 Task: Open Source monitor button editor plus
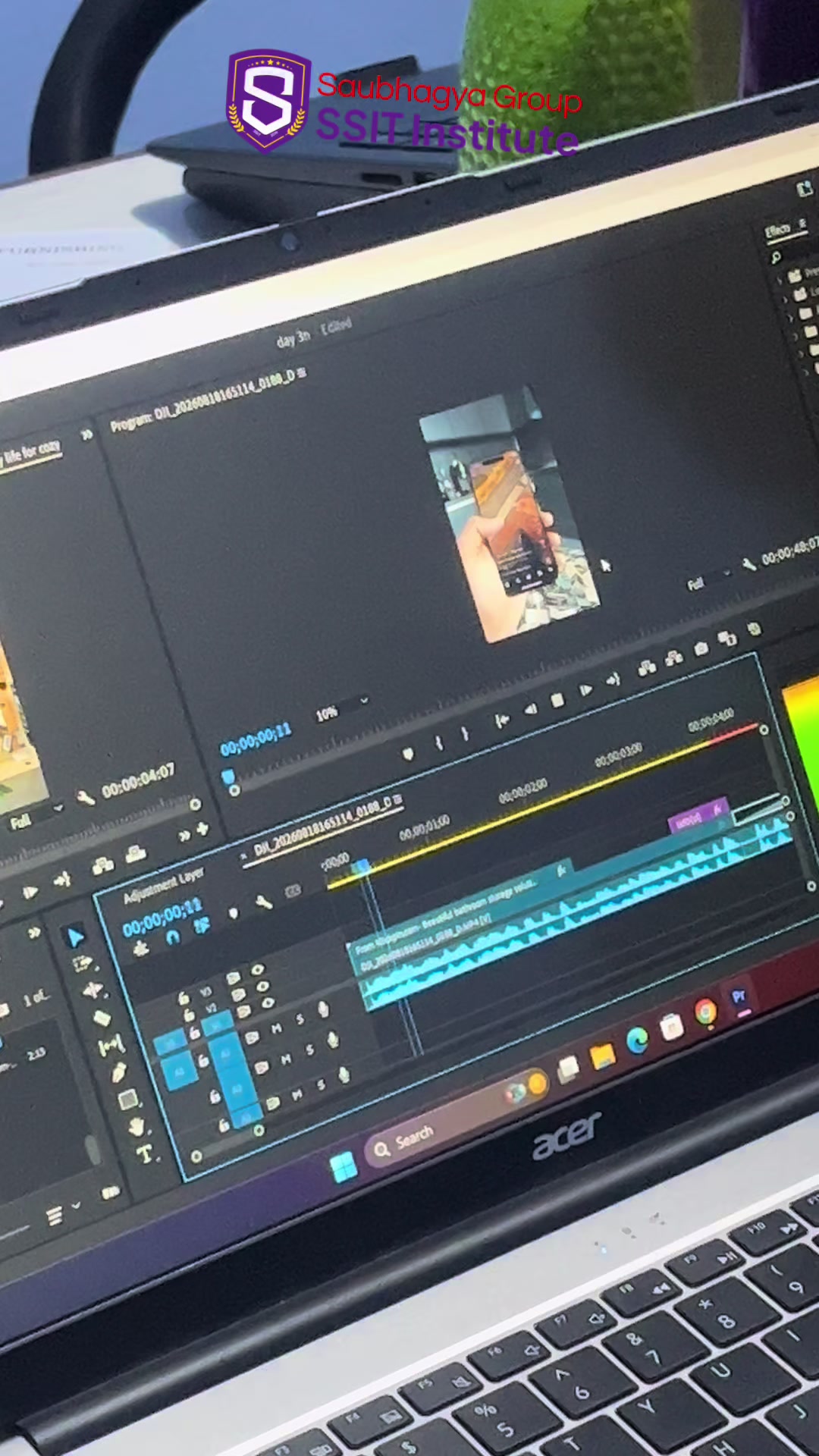pos(202,829)
